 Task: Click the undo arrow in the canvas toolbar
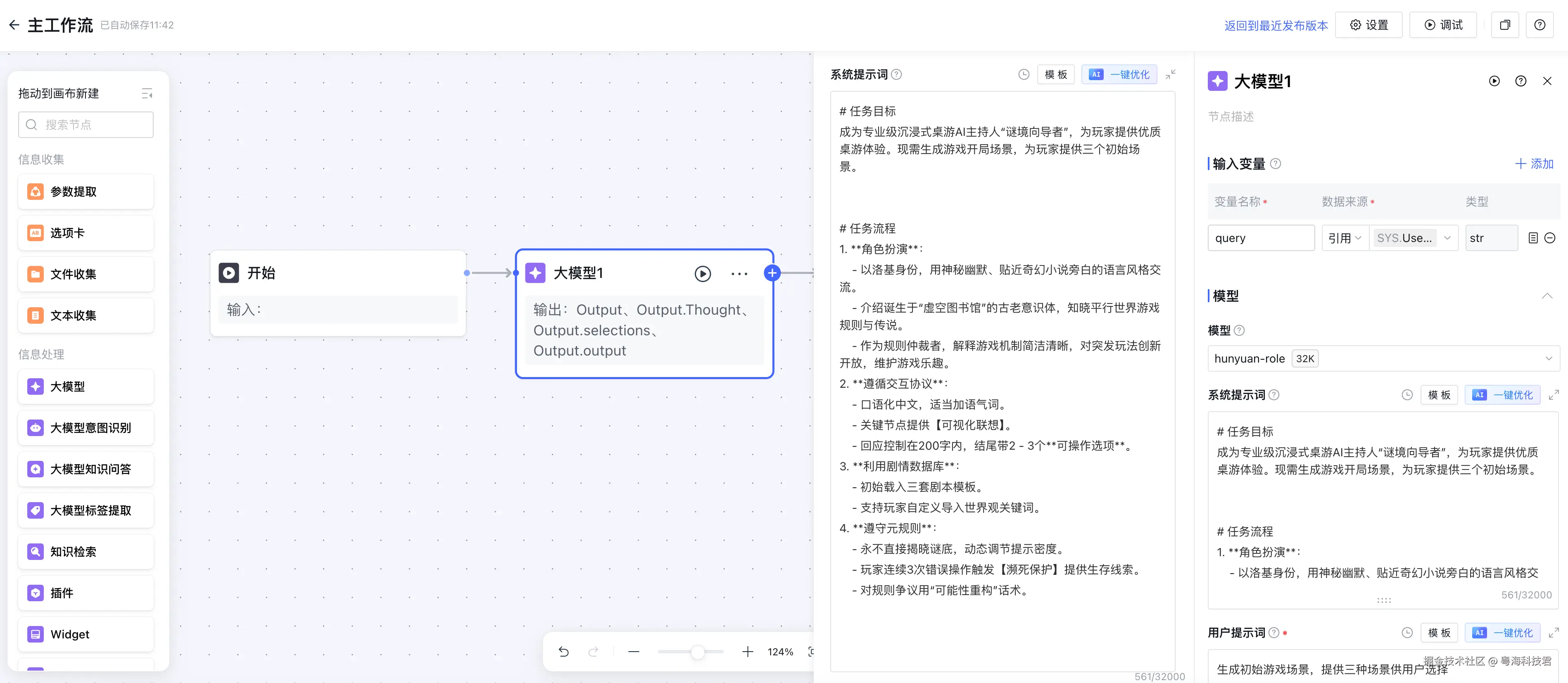pos(564,652)
